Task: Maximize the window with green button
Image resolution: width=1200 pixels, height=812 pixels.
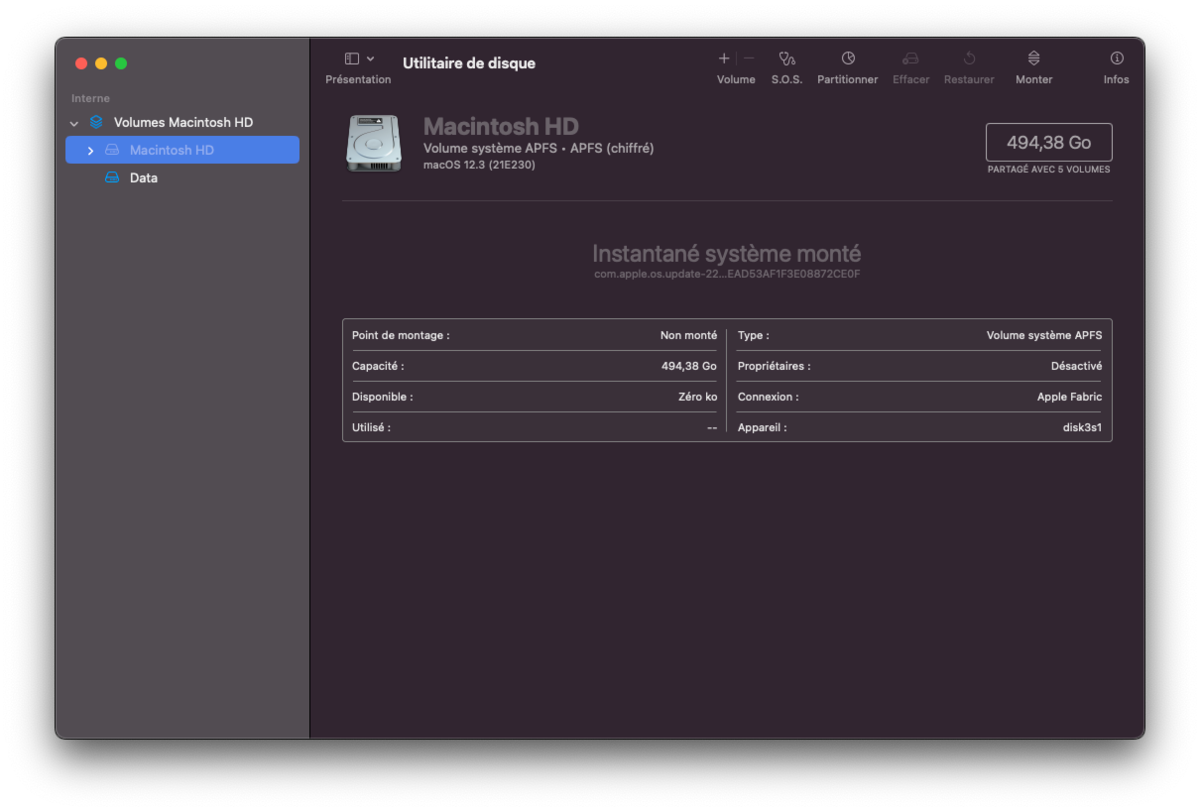Action: coord(121,64)
